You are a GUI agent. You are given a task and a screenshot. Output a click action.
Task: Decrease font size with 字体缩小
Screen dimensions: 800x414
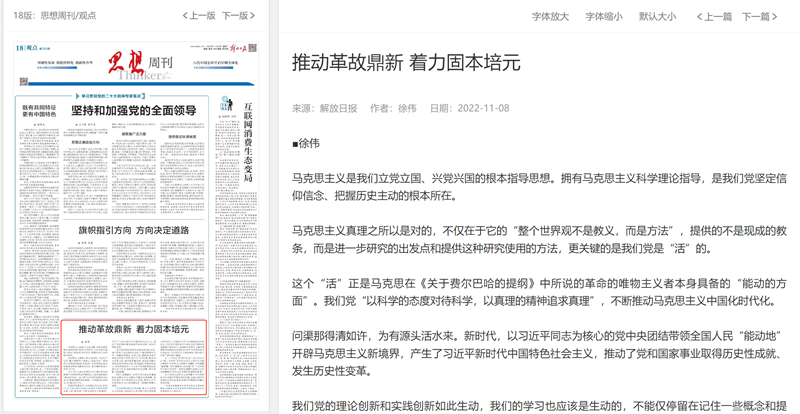point(603,17)
